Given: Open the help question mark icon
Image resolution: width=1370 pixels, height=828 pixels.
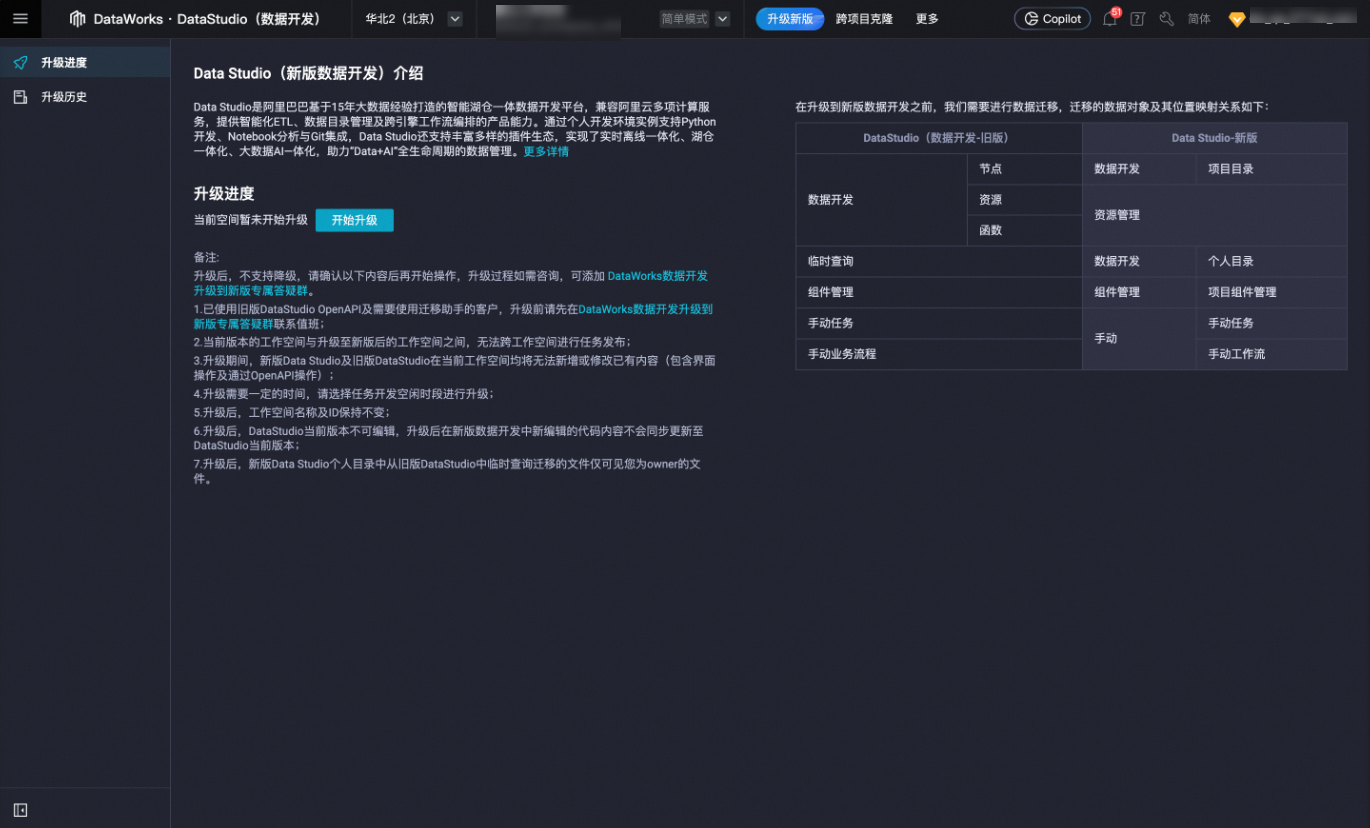Looking at the screenshot, I should pos(1137,18).
